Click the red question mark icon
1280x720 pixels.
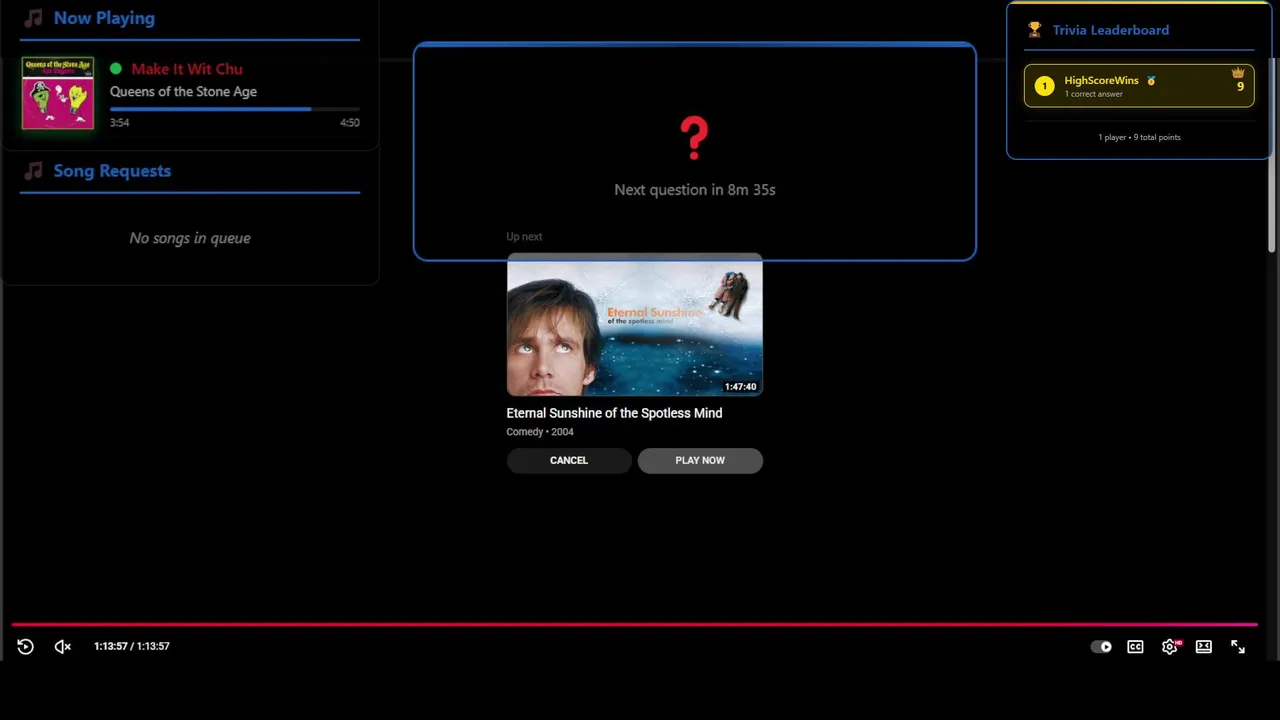694,138
